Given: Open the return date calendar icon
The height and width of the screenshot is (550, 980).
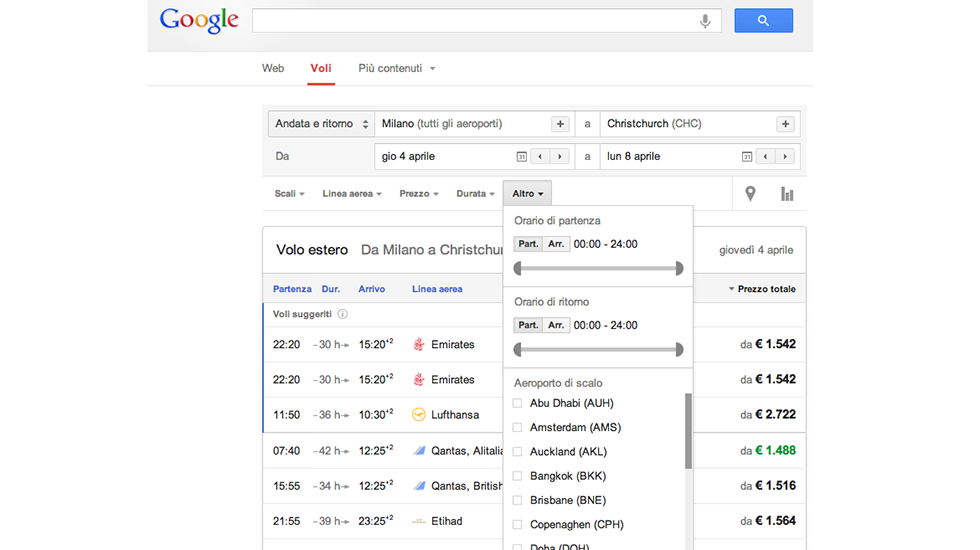Looking at the screenshot, I should [746, 157].
